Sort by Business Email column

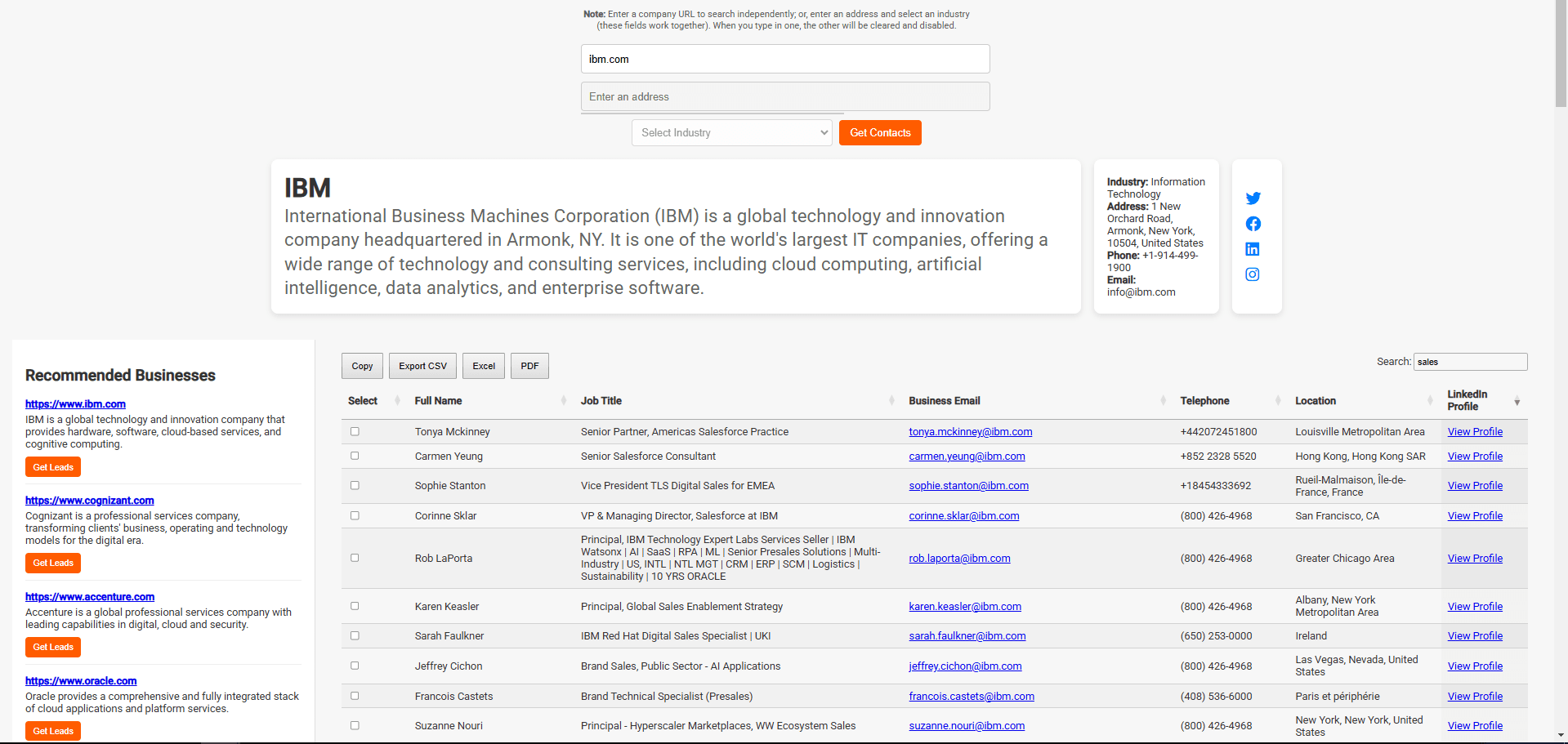click(x=1038, y=401)
